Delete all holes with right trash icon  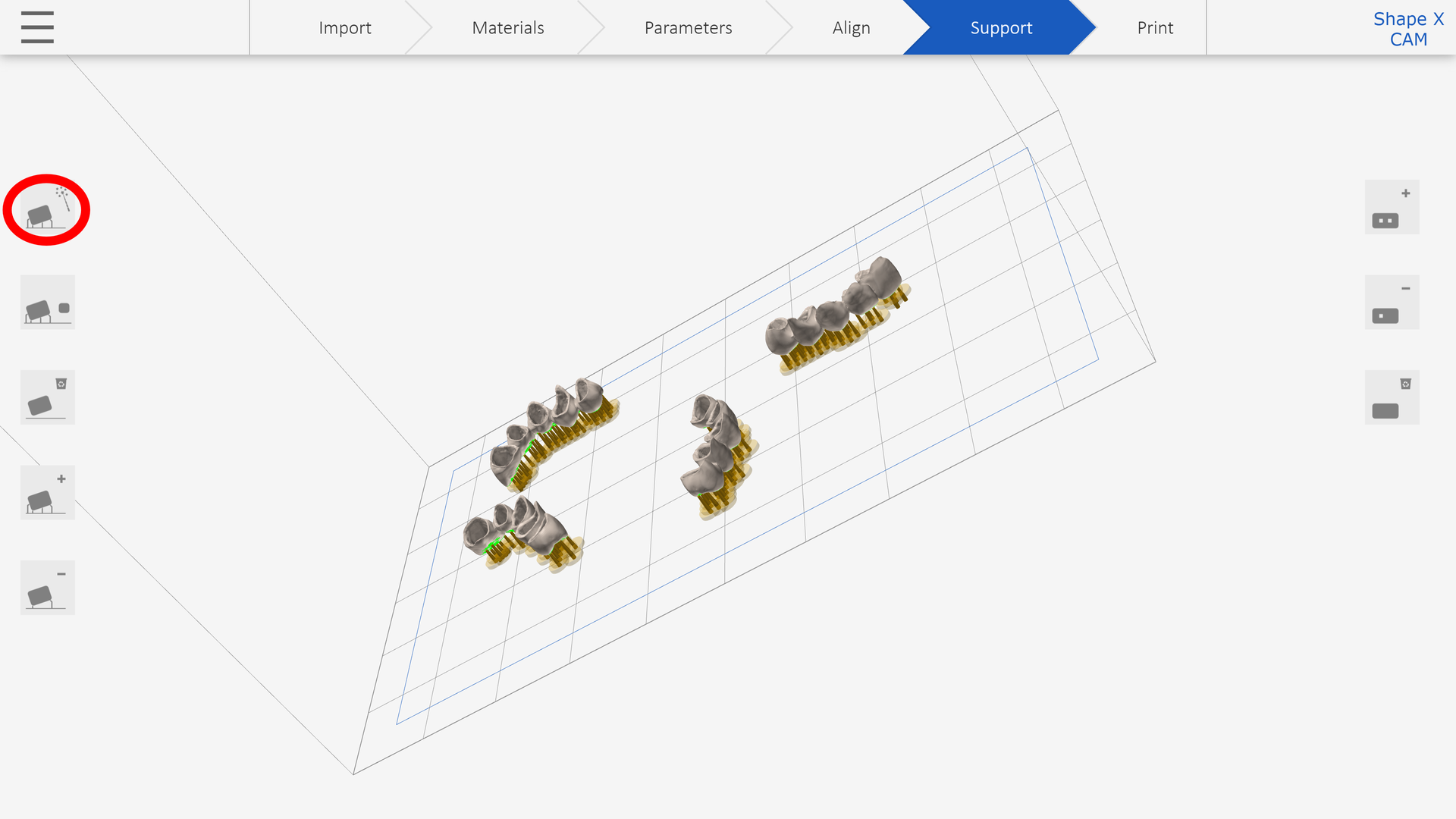click(1392, 397)
